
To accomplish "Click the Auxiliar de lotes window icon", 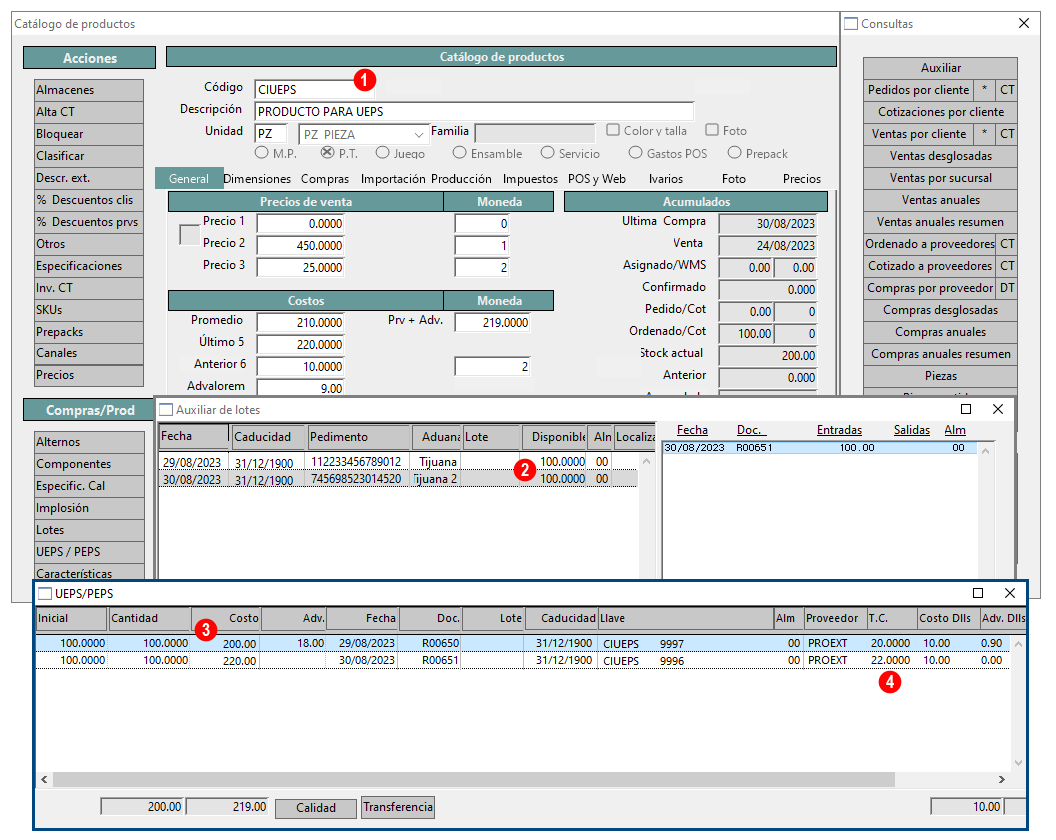I will (x=166, y=410).
